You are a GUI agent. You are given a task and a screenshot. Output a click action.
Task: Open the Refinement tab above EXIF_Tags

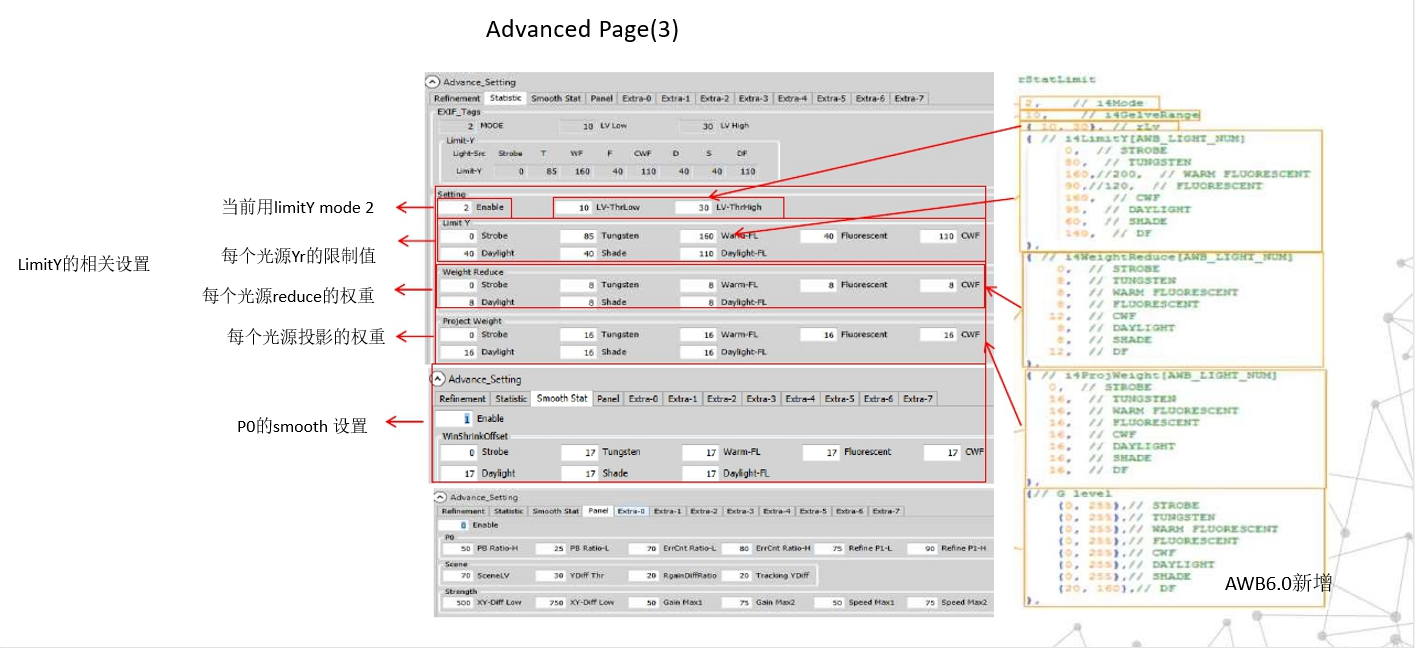457,99
